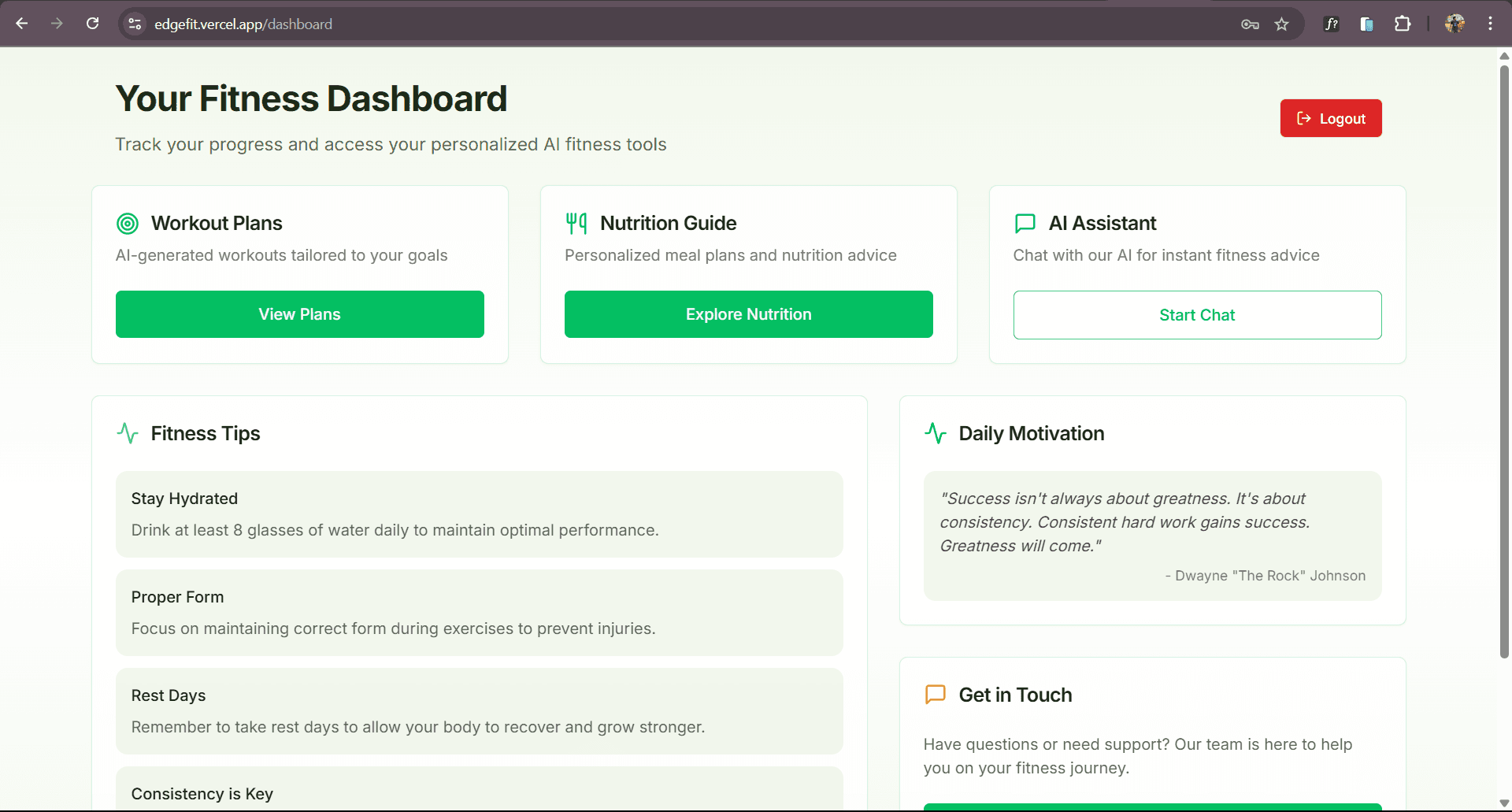Click the AI Assistant card title

tap(1102, 224)
